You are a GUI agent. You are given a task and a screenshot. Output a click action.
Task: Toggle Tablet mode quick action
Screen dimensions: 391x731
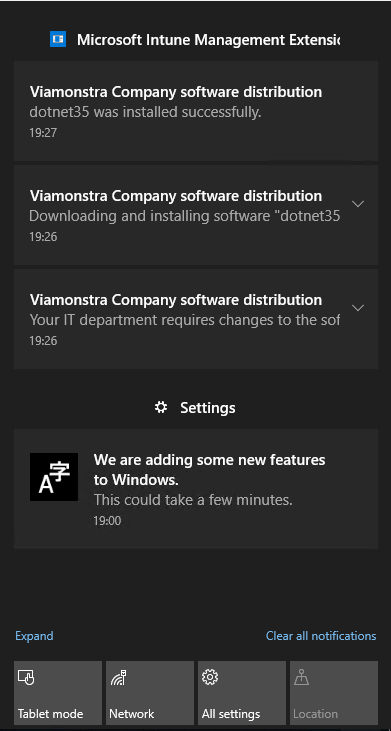[58, 693]
